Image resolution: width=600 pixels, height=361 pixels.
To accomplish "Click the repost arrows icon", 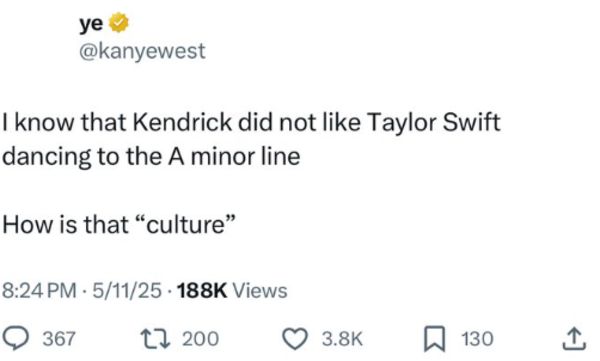I will click(155, 339).
